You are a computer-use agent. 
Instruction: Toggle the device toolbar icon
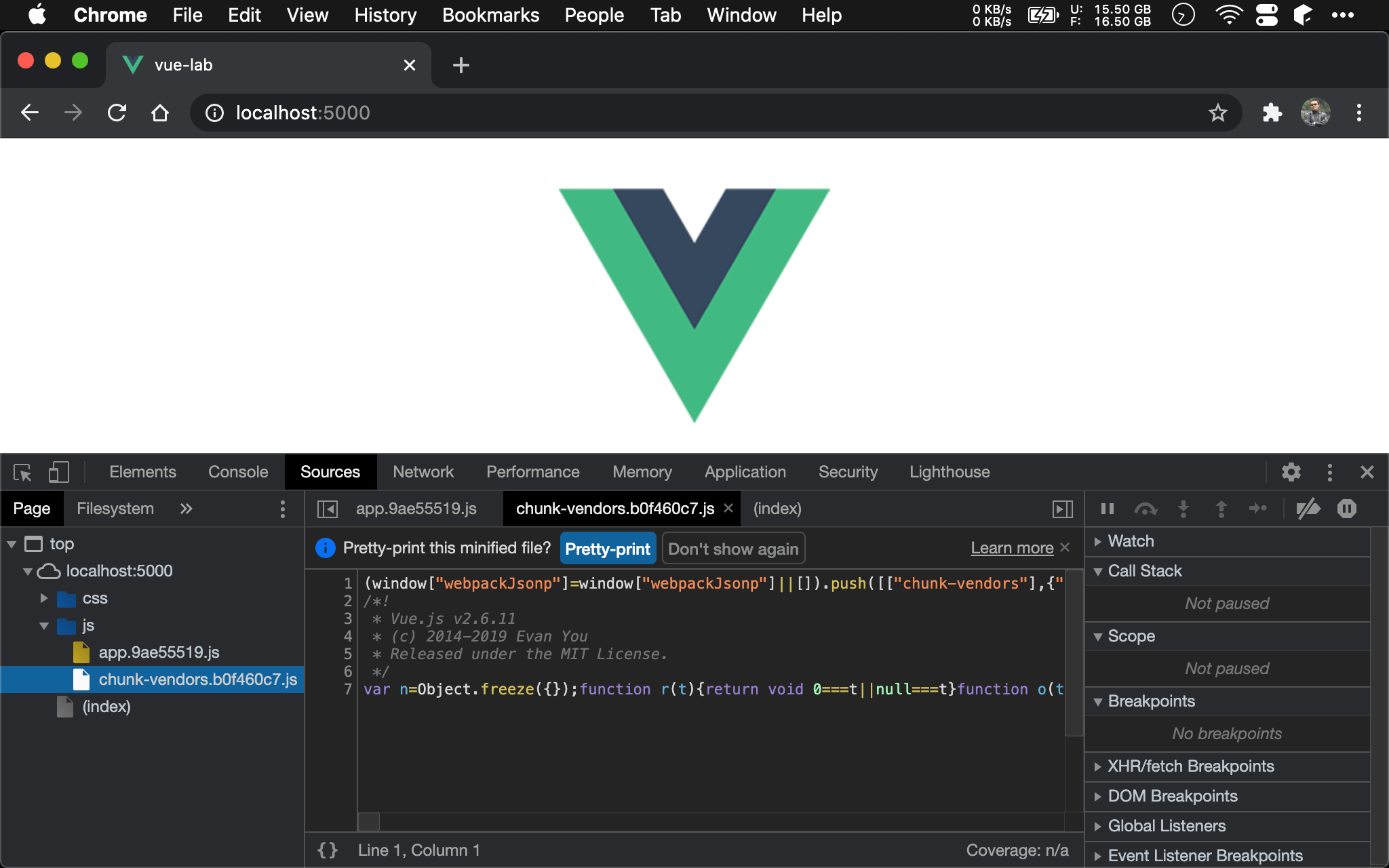tap(58, 472)
